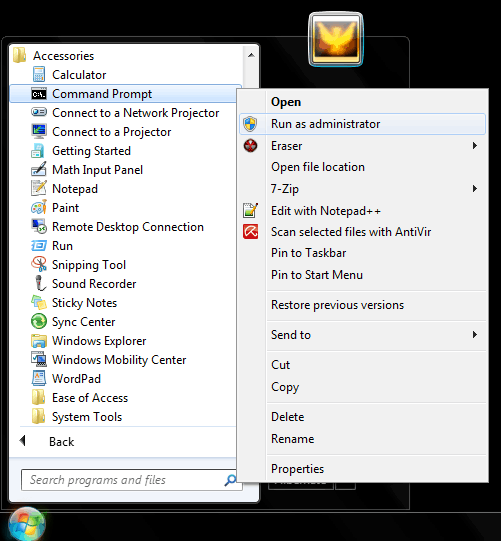Click the Calculator icon in Accessories
The width and height of the screenshot is (501, 541).
[39, 75]
